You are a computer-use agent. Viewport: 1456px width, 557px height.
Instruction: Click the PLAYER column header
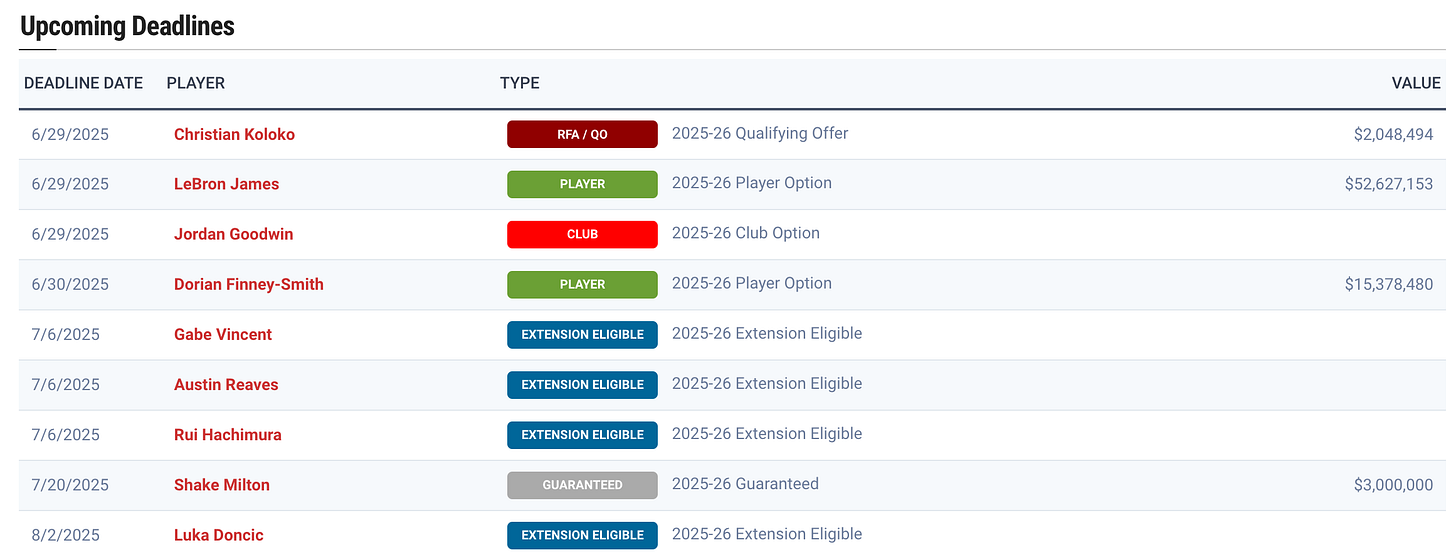195,83
